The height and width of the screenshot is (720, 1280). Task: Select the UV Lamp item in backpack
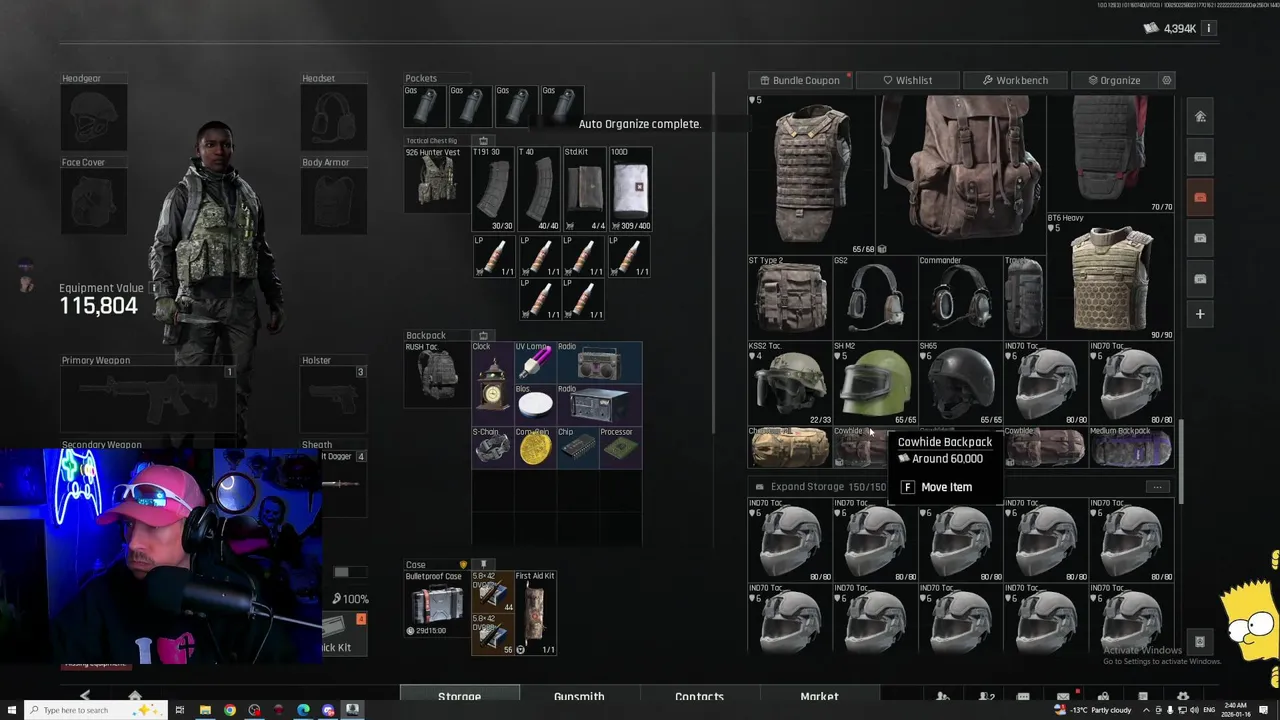point(535,362)
